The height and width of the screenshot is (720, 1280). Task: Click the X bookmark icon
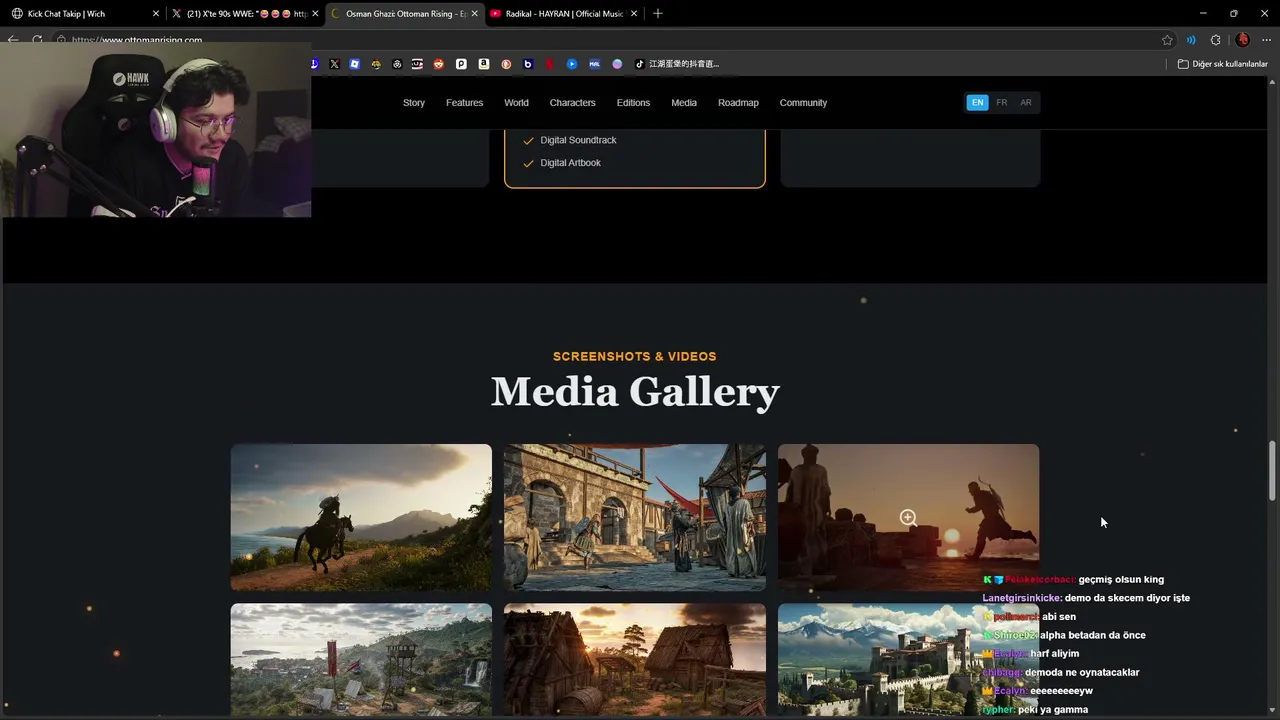(x=334, y=64)
